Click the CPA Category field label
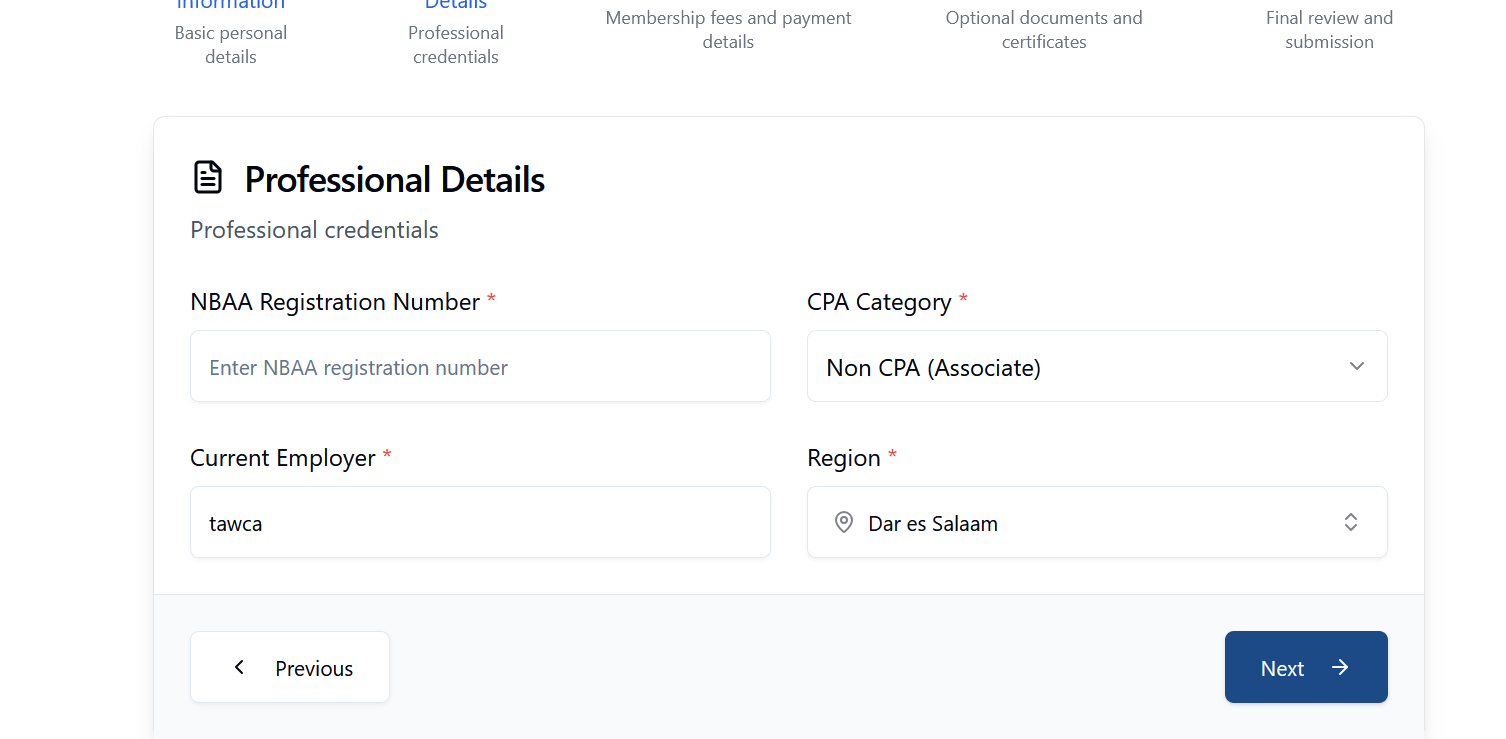The height and width of the screenshot is (739, 1506). click(879, 302)
